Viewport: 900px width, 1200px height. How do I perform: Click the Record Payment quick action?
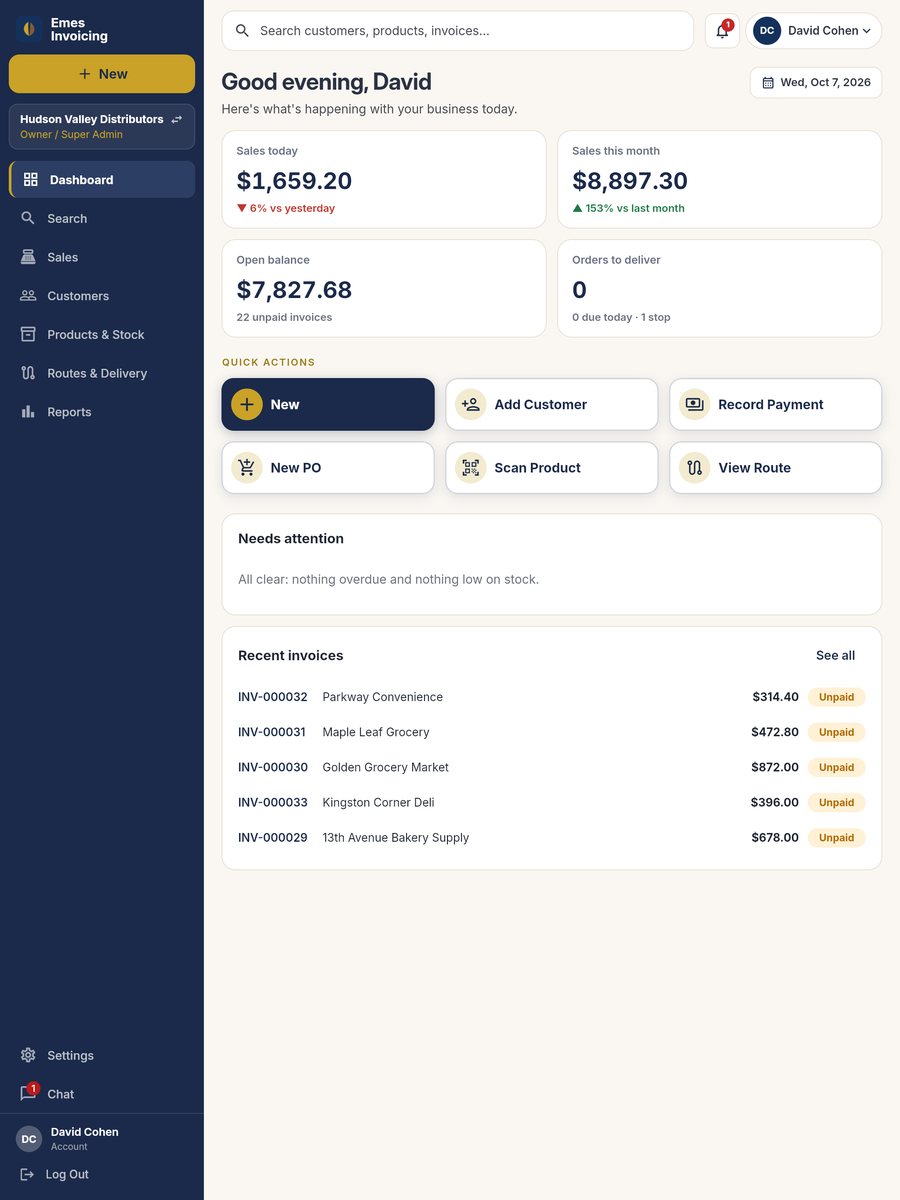(776, 404)
